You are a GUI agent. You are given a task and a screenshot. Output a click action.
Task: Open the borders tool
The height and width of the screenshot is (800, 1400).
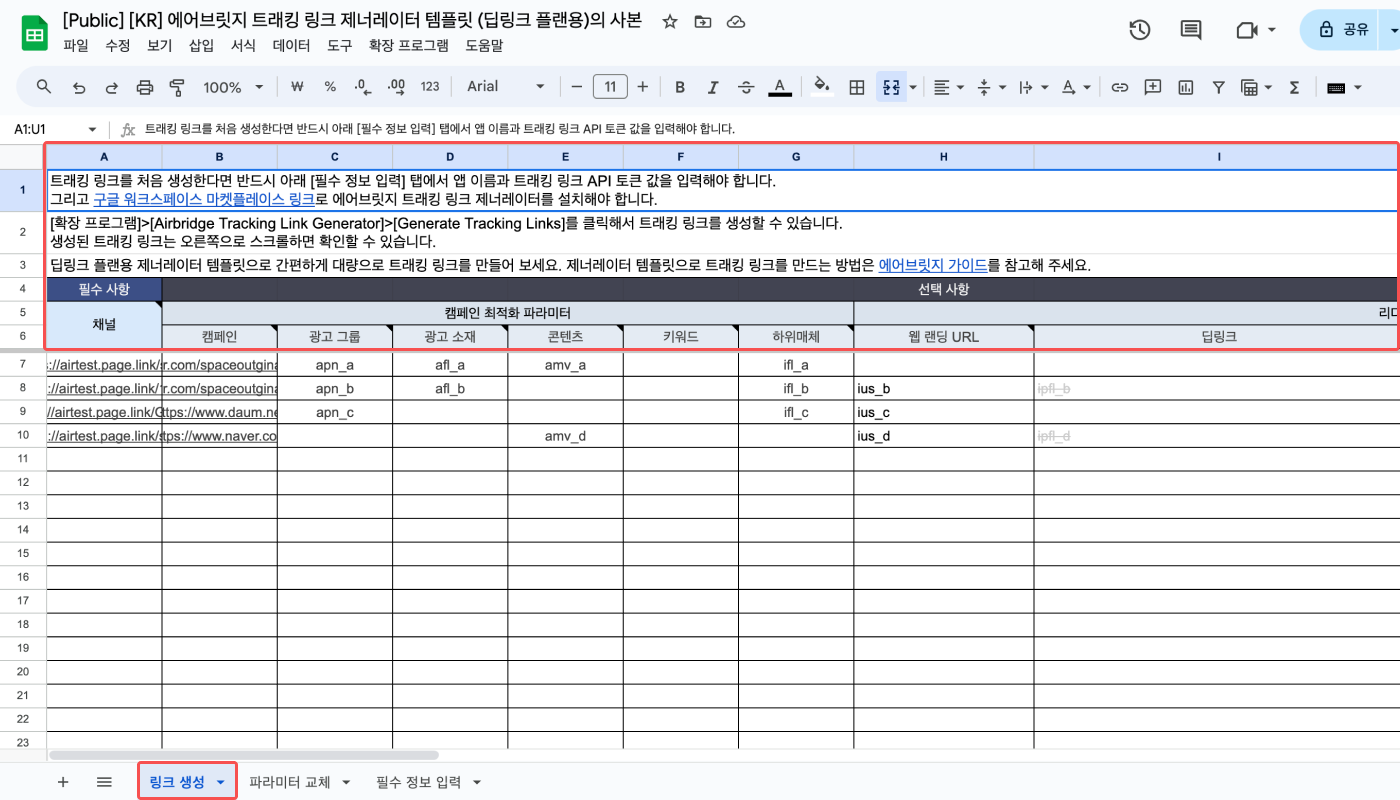[857, 87]
